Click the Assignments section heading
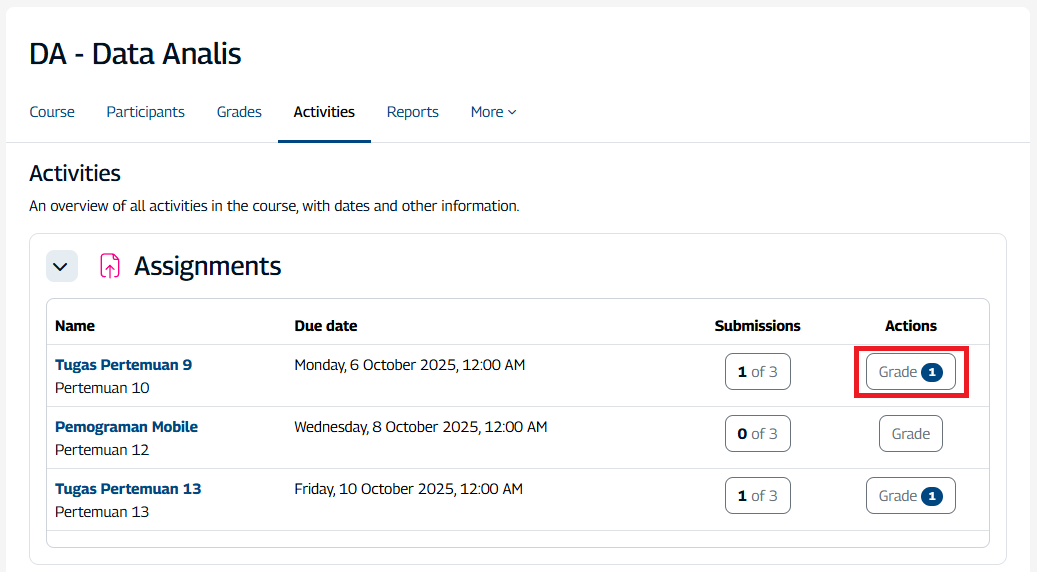Screen dimensions: 1037x572 [x=207, y=266]
